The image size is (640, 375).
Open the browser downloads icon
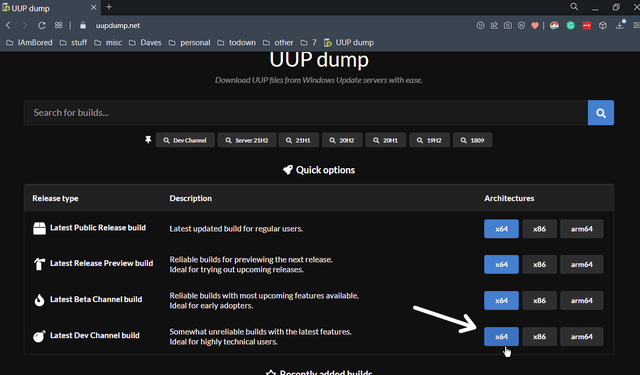[x=620, y=25]
